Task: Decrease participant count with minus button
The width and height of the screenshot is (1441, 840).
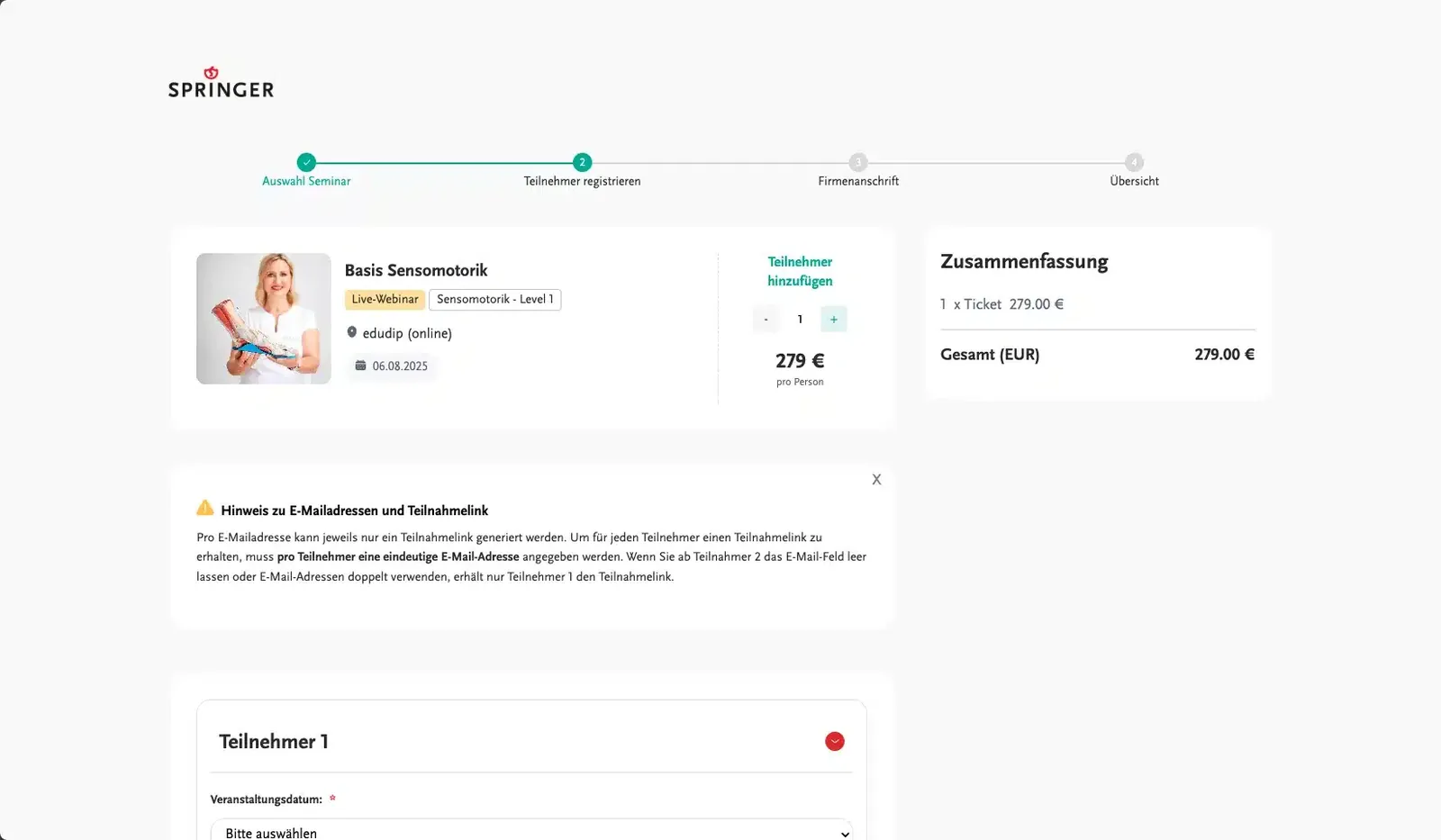Action: [x=766, y=319]
